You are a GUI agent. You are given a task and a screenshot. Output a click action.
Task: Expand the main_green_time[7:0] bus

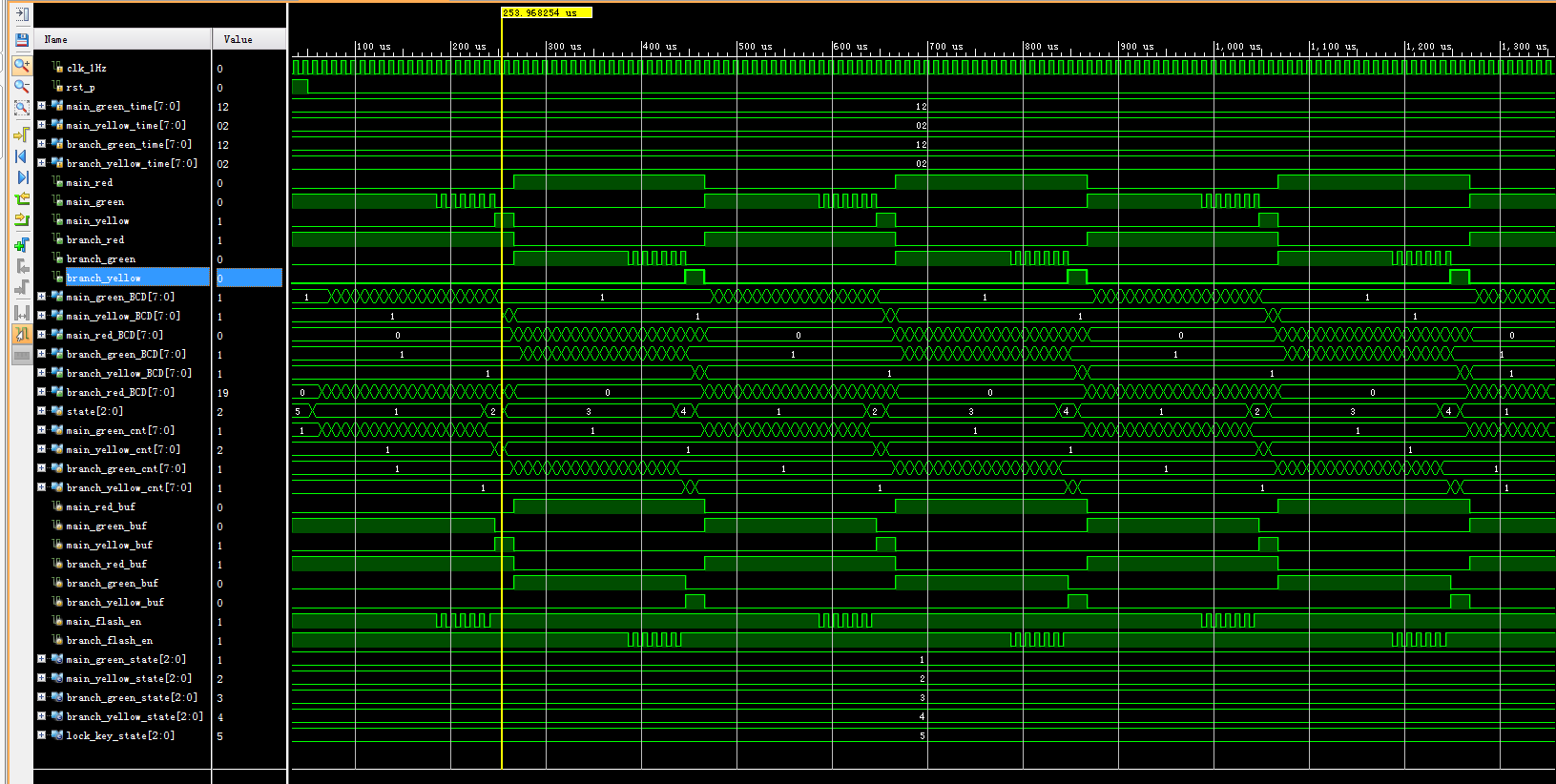(x=41, y=106)
